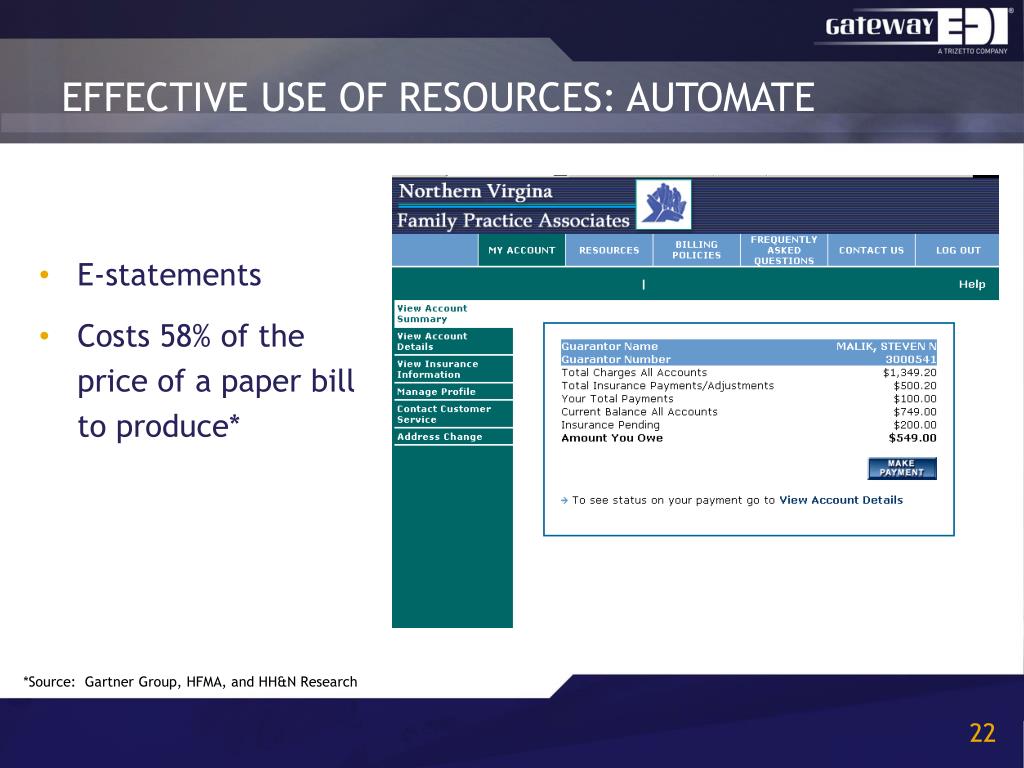Click the Insurance Pending label

pyautogui.click(x=610, y=425)
